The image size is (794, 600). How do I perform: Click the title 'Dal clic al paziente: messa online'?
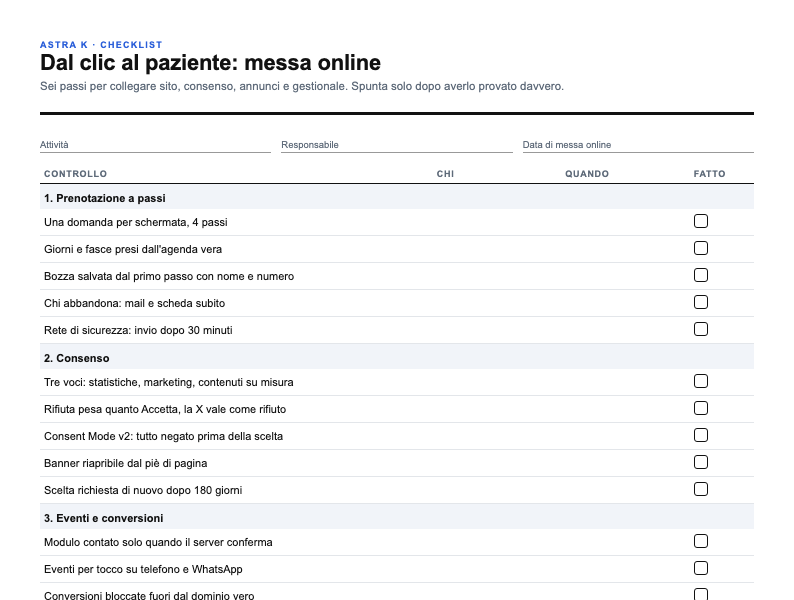tap(210, 63)
